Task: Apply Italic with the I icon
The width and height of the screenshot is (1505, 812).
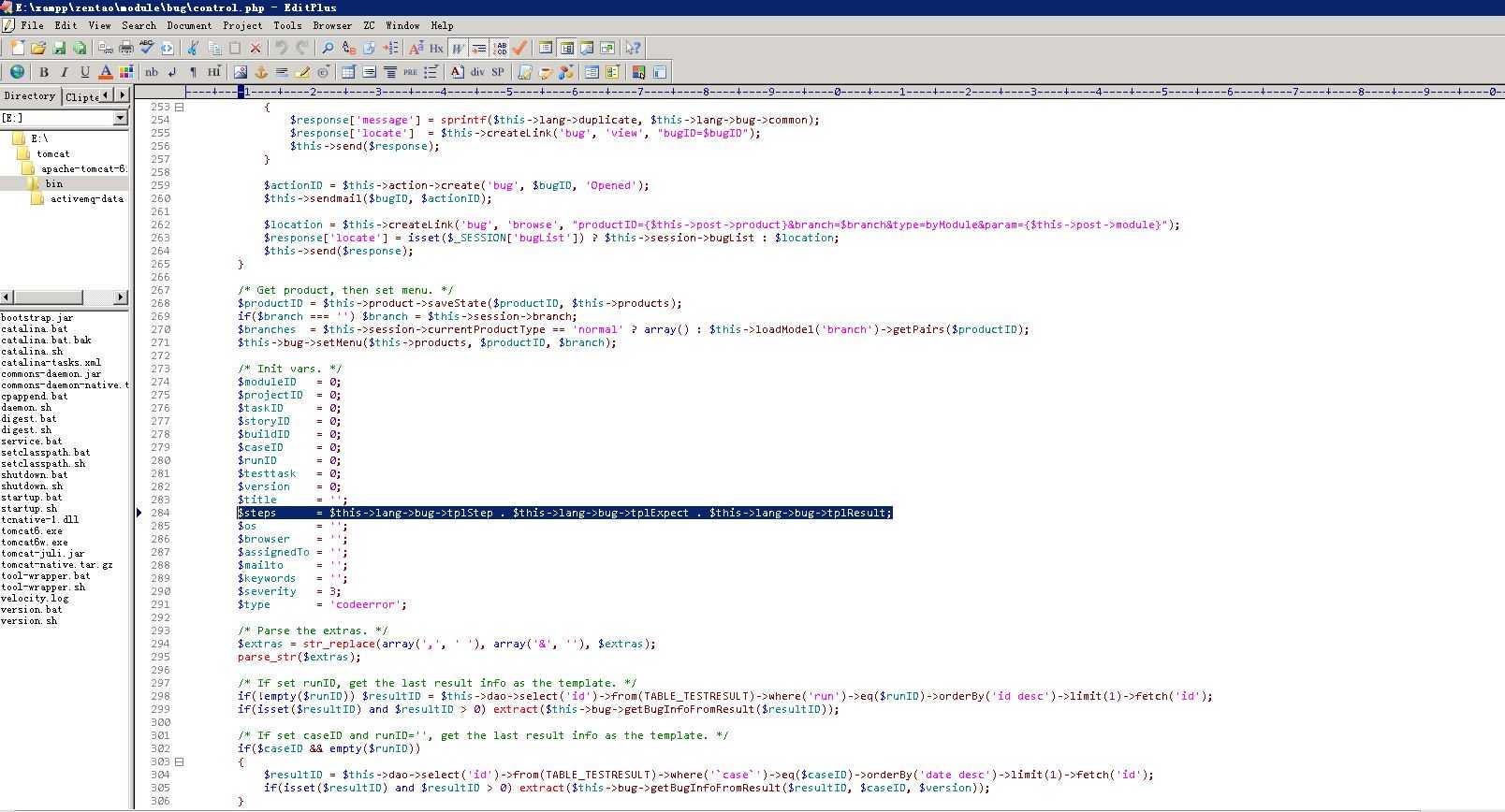Action: point(64,72)
